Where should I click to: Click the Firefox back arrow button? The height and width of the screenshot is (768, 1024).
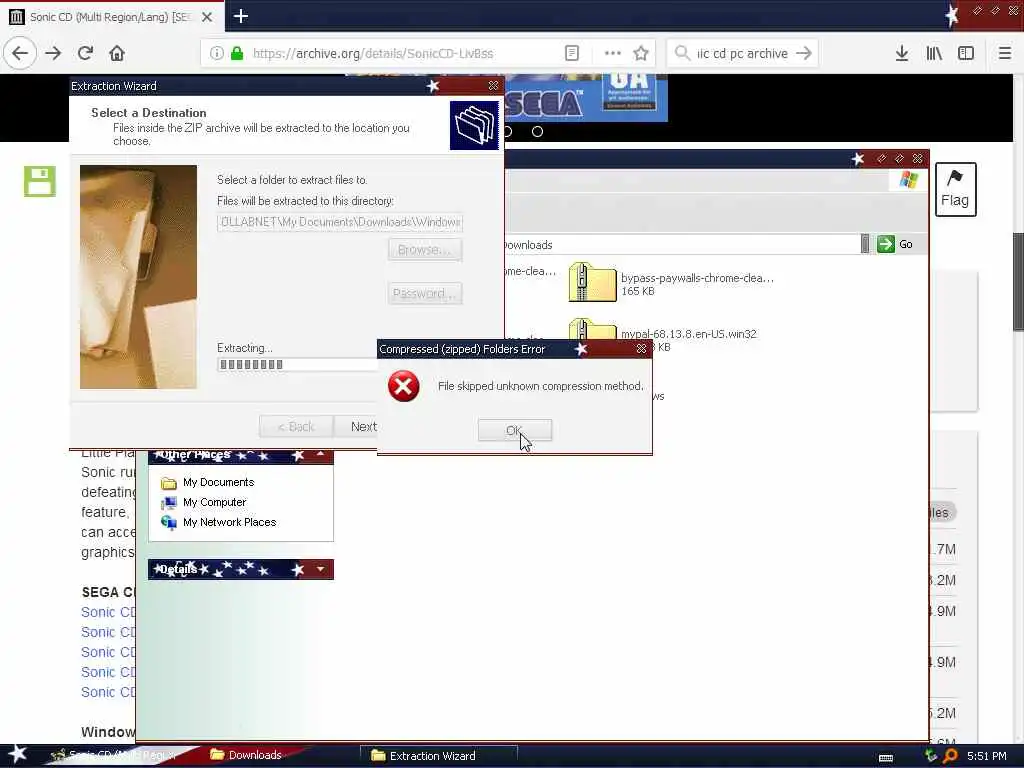(x=20, y=54)
